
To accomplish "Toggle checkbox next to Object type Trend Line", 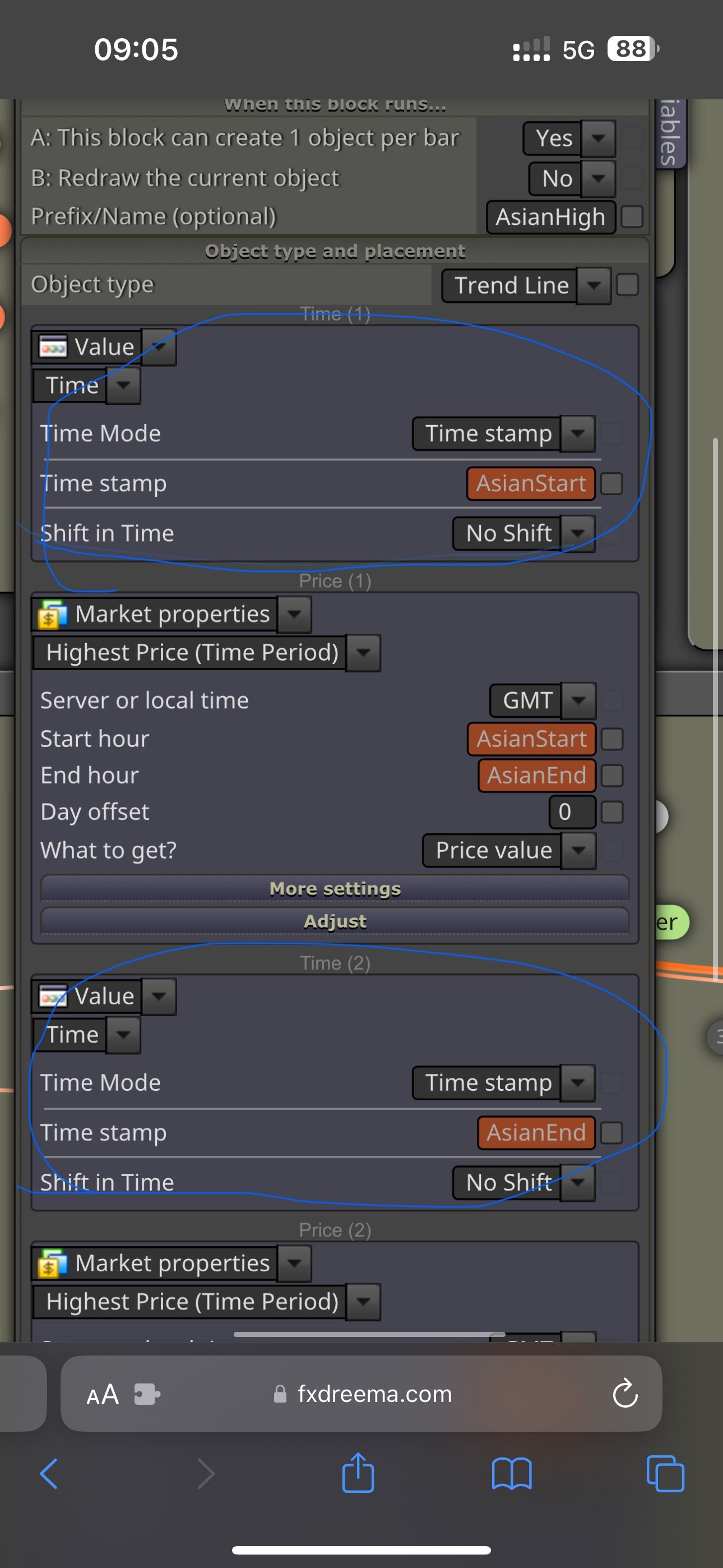I will [x=628, y=285].
